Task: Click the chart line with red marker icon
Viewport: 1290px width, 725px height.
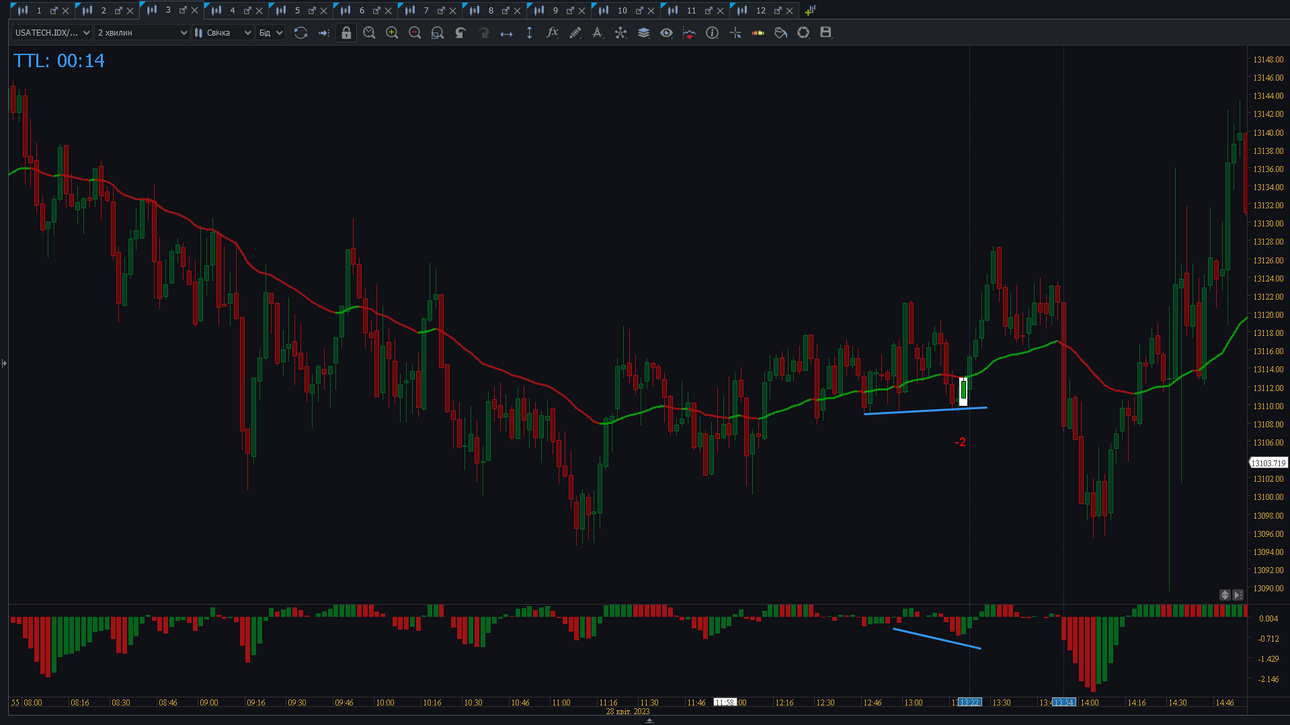Action: click(689, 33)
